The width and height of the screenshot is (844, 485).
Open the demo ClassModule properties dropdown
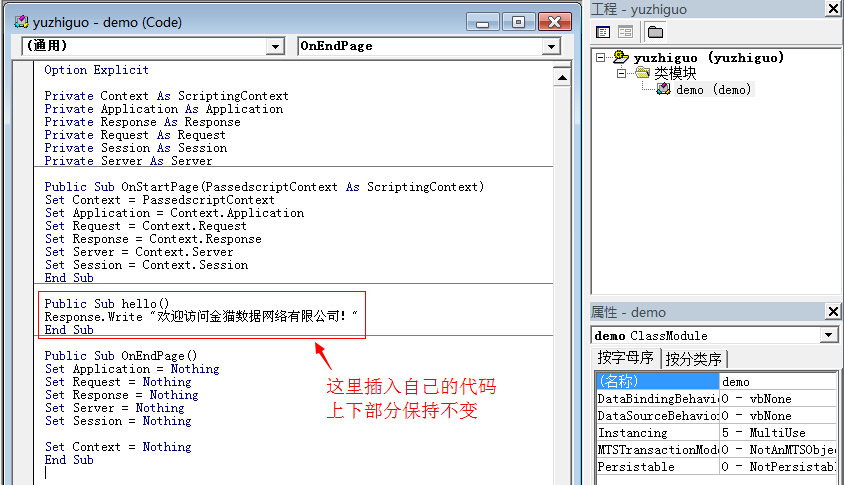(x=828, y=335)
